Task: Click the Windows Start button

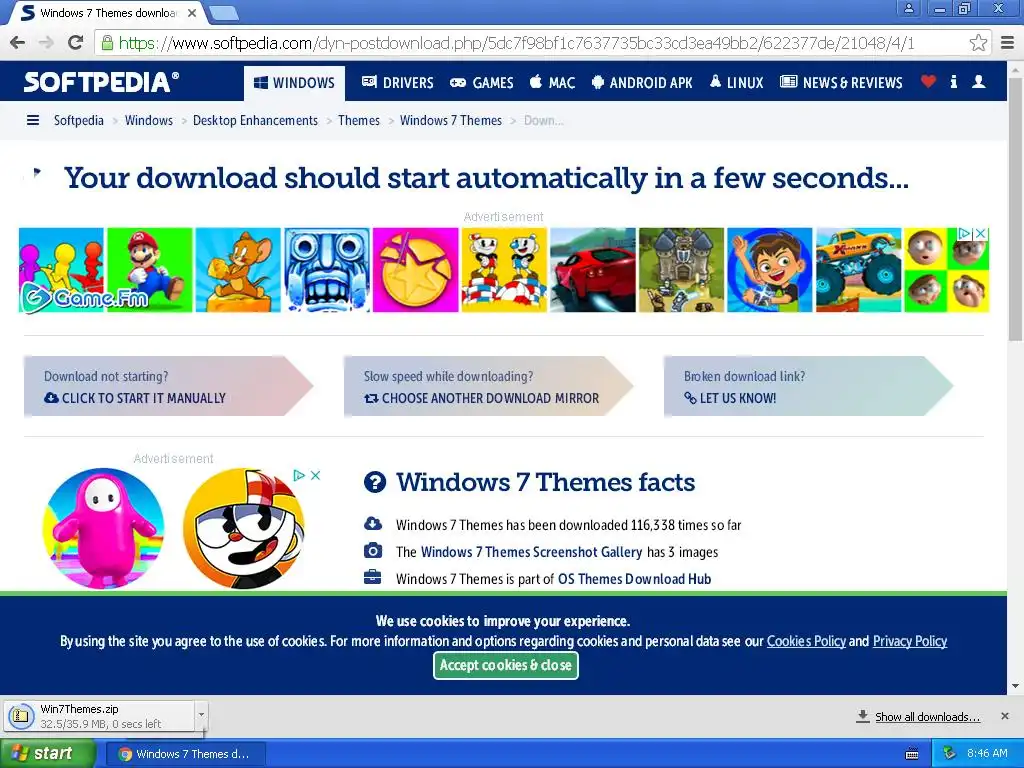Action: (x=46, y=754)
